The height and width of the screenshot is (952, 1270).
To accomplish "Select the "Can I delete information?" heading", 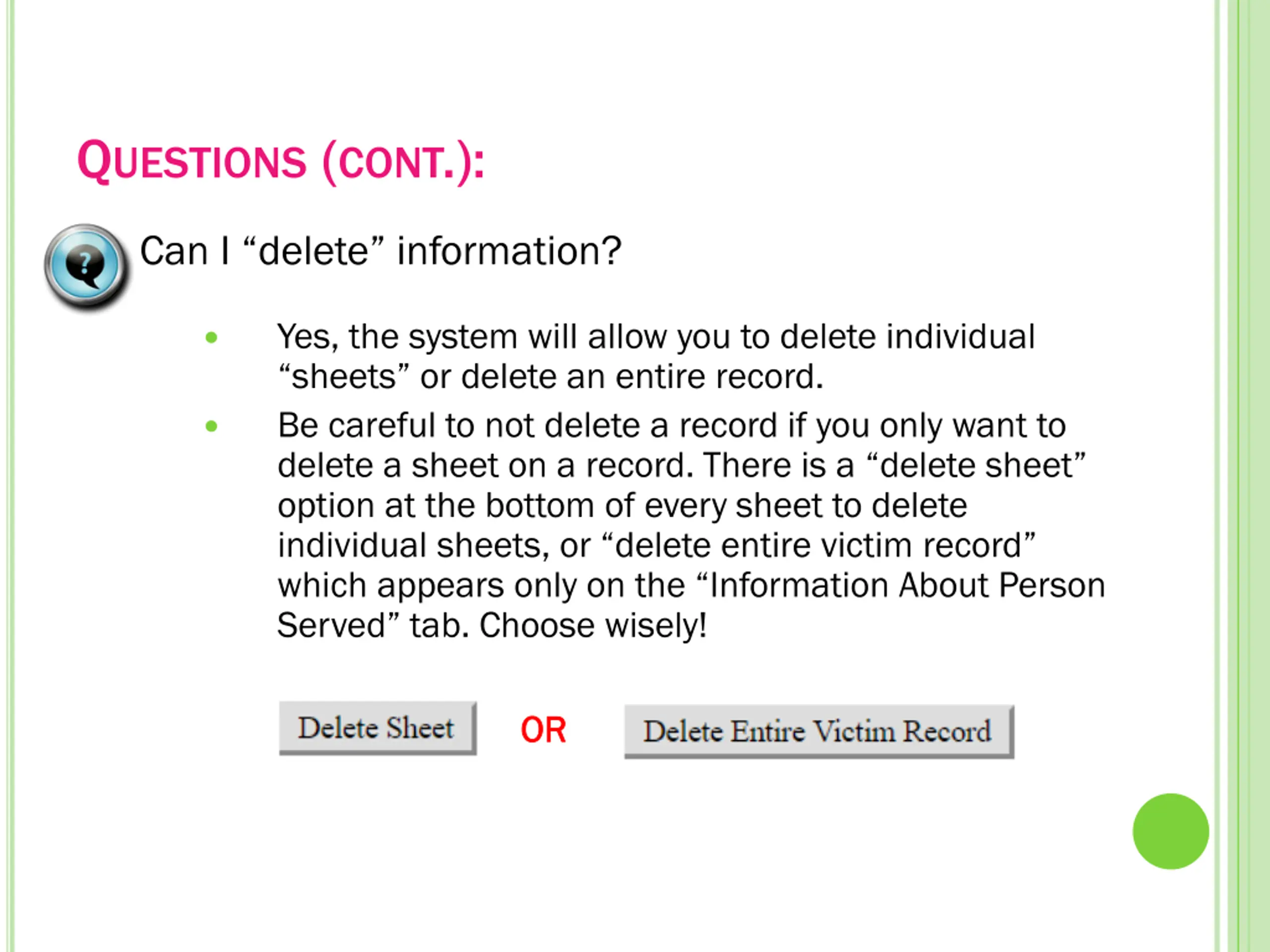I will (381, 251).
